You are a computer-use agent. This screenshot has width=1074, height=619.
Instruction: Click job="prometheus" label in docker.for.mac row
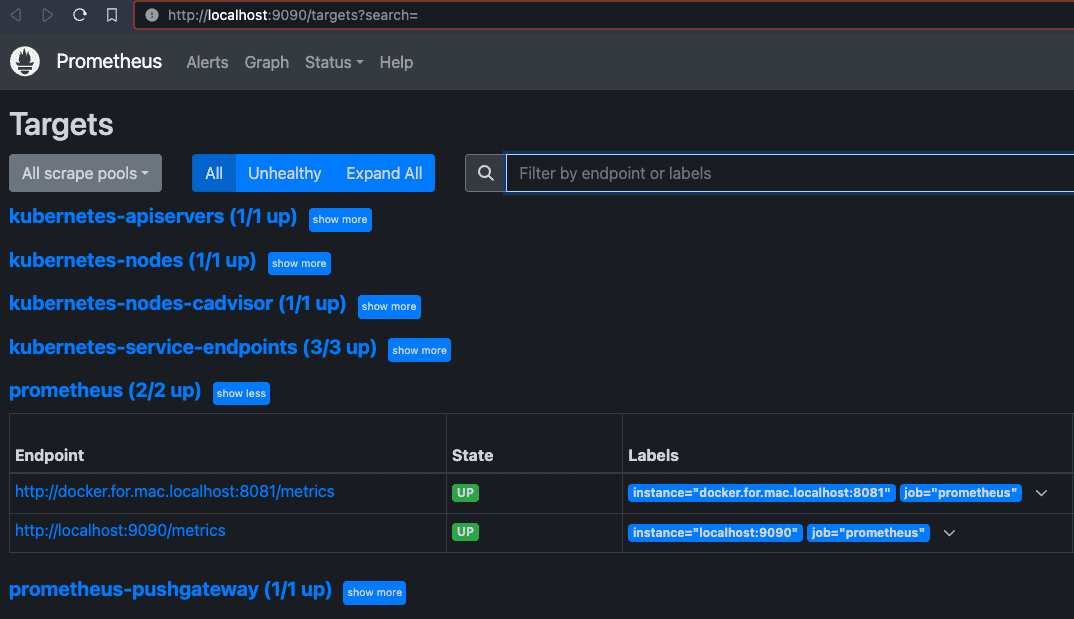pos(960,493)
